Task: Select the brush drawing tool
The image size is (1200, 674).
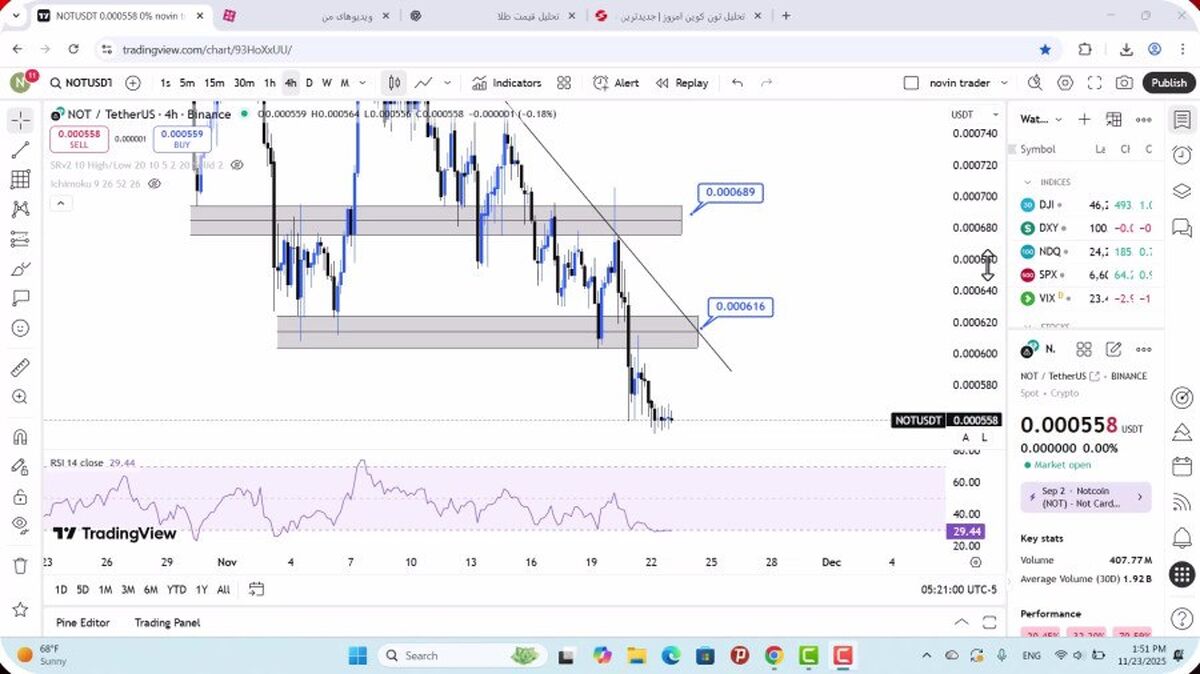Action: pos(20,269)
